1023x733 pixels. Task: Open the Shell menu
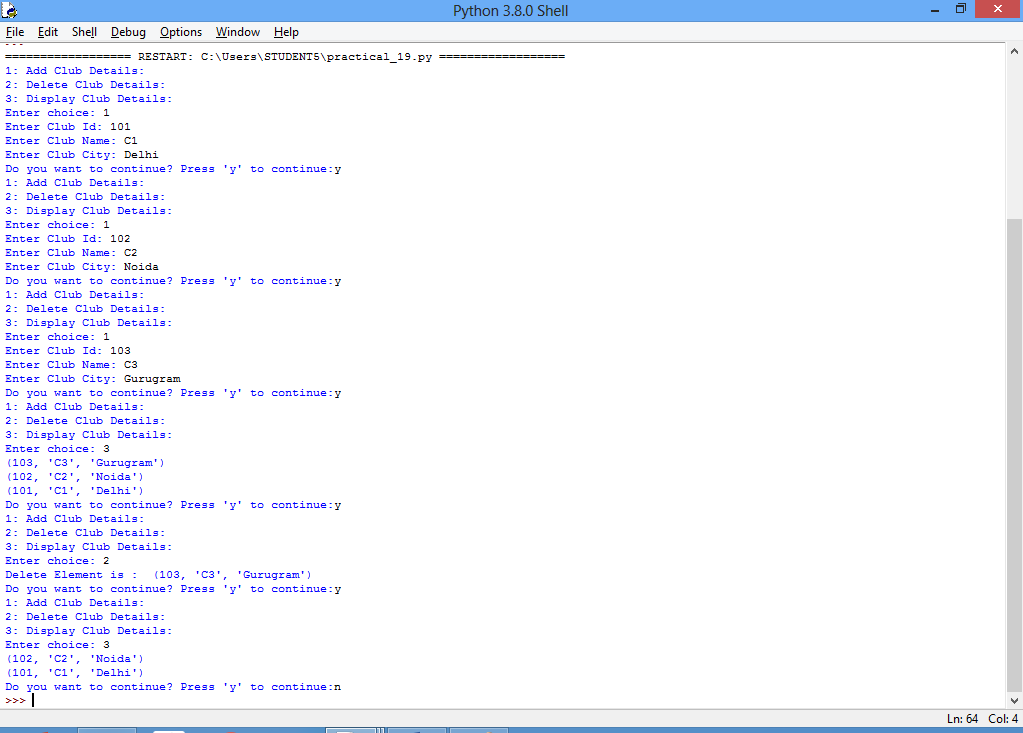tap(84, 31)
